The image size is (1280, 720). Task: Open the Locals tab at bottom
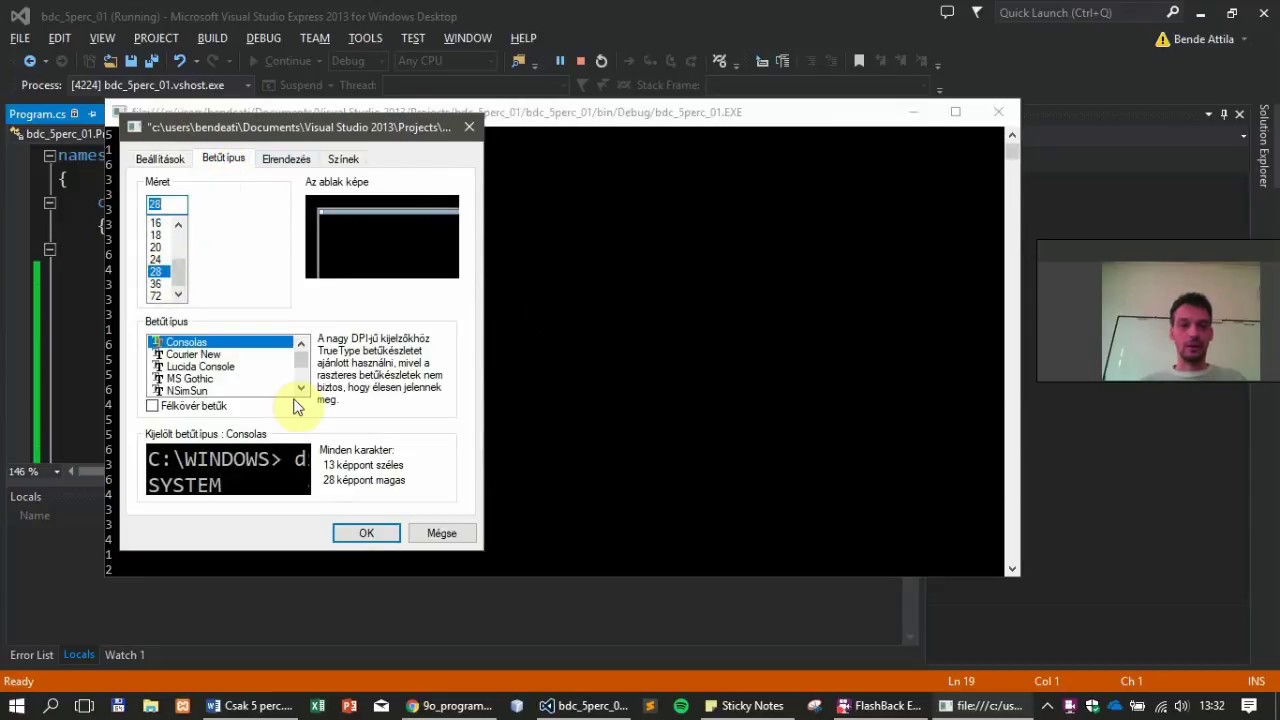pyautogui.click(x=79, y=654)
